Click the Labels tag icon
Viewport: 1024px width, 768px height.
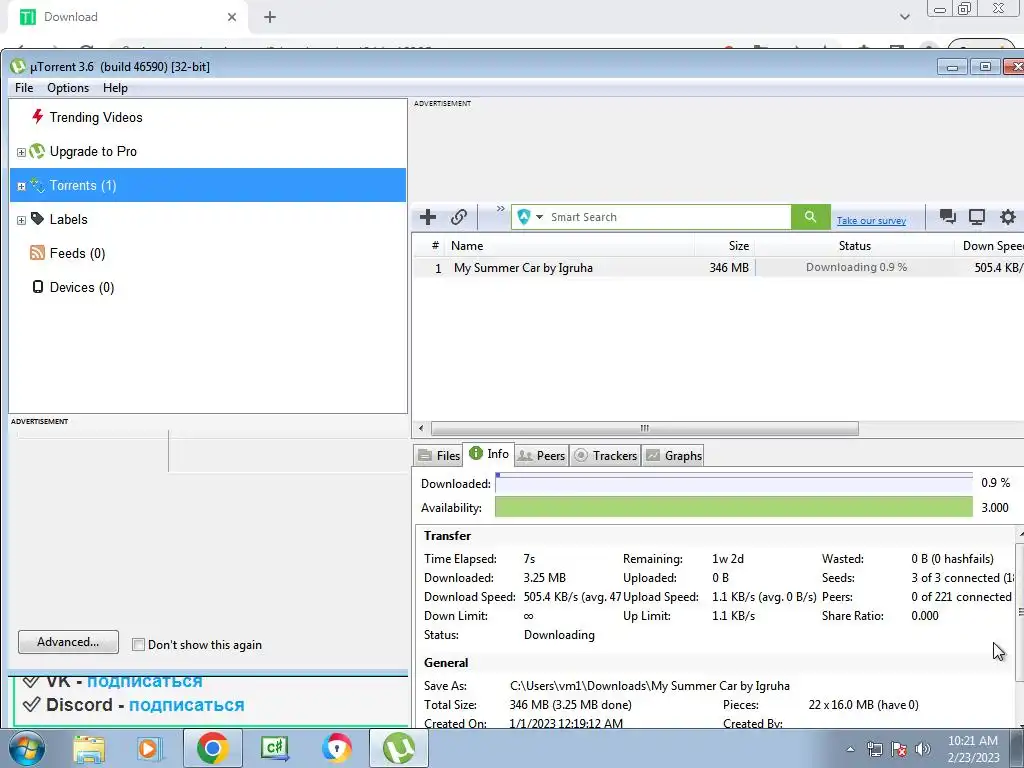pos(38,219)
